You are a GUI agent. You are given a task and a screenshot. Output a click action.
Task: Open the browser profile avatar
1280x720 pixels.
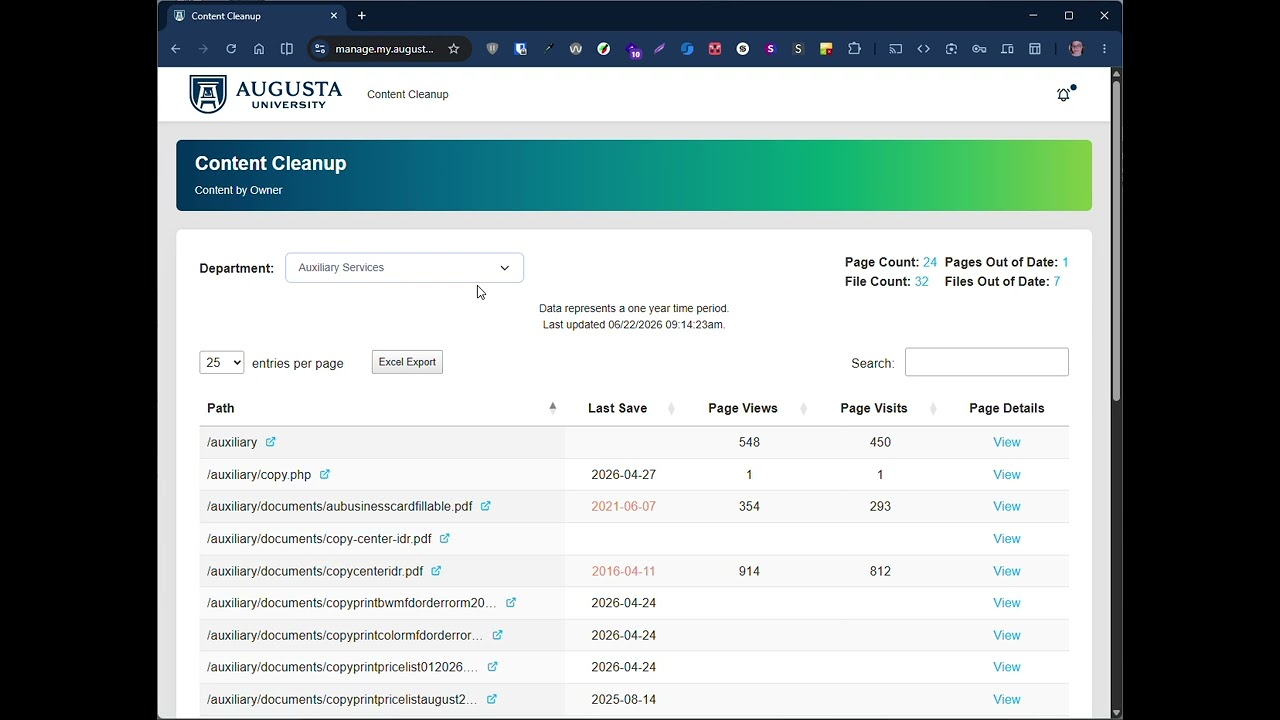[1076, 49]
